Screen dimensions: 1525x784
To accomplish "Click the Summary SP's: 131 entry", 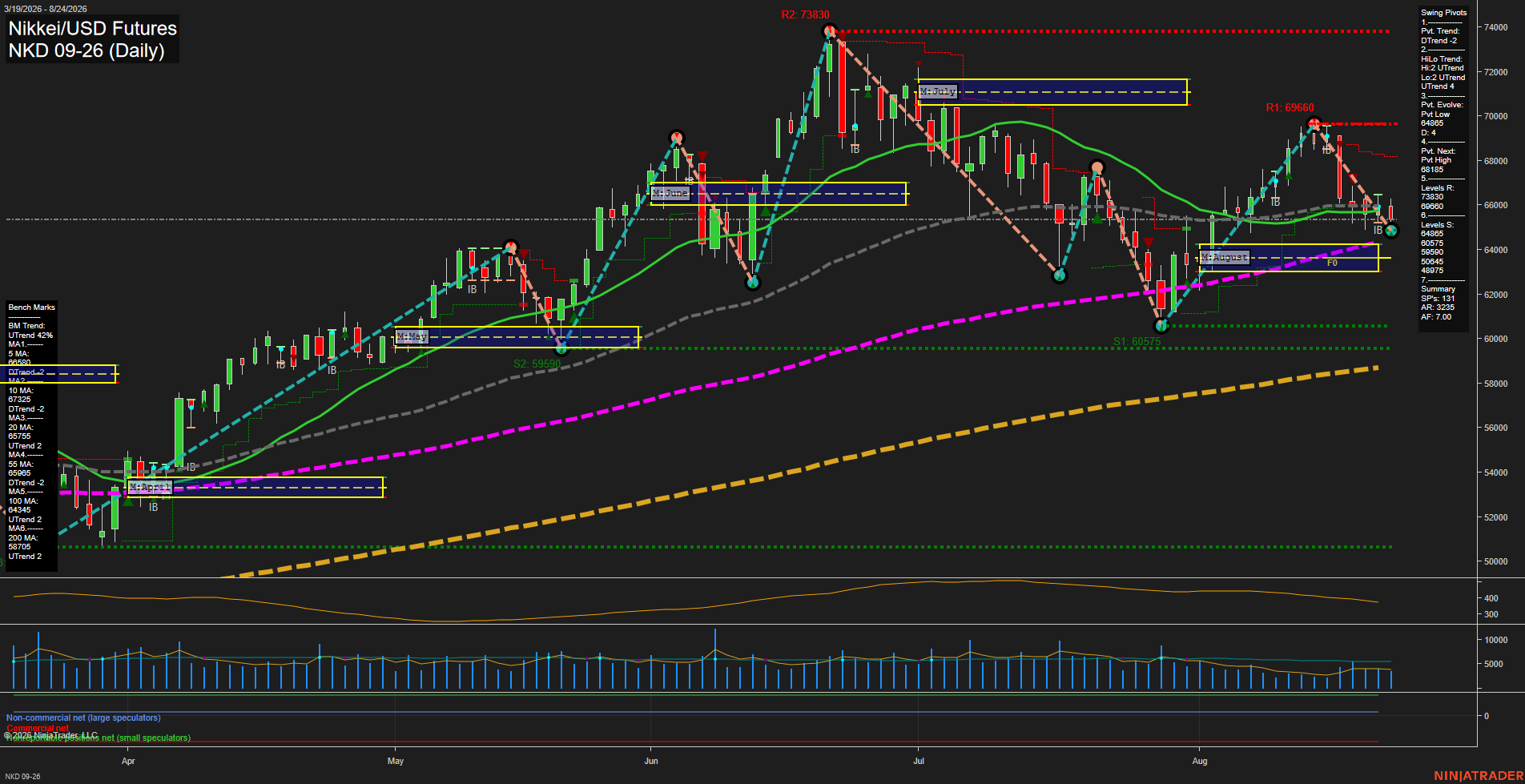I will [1438, 294].
